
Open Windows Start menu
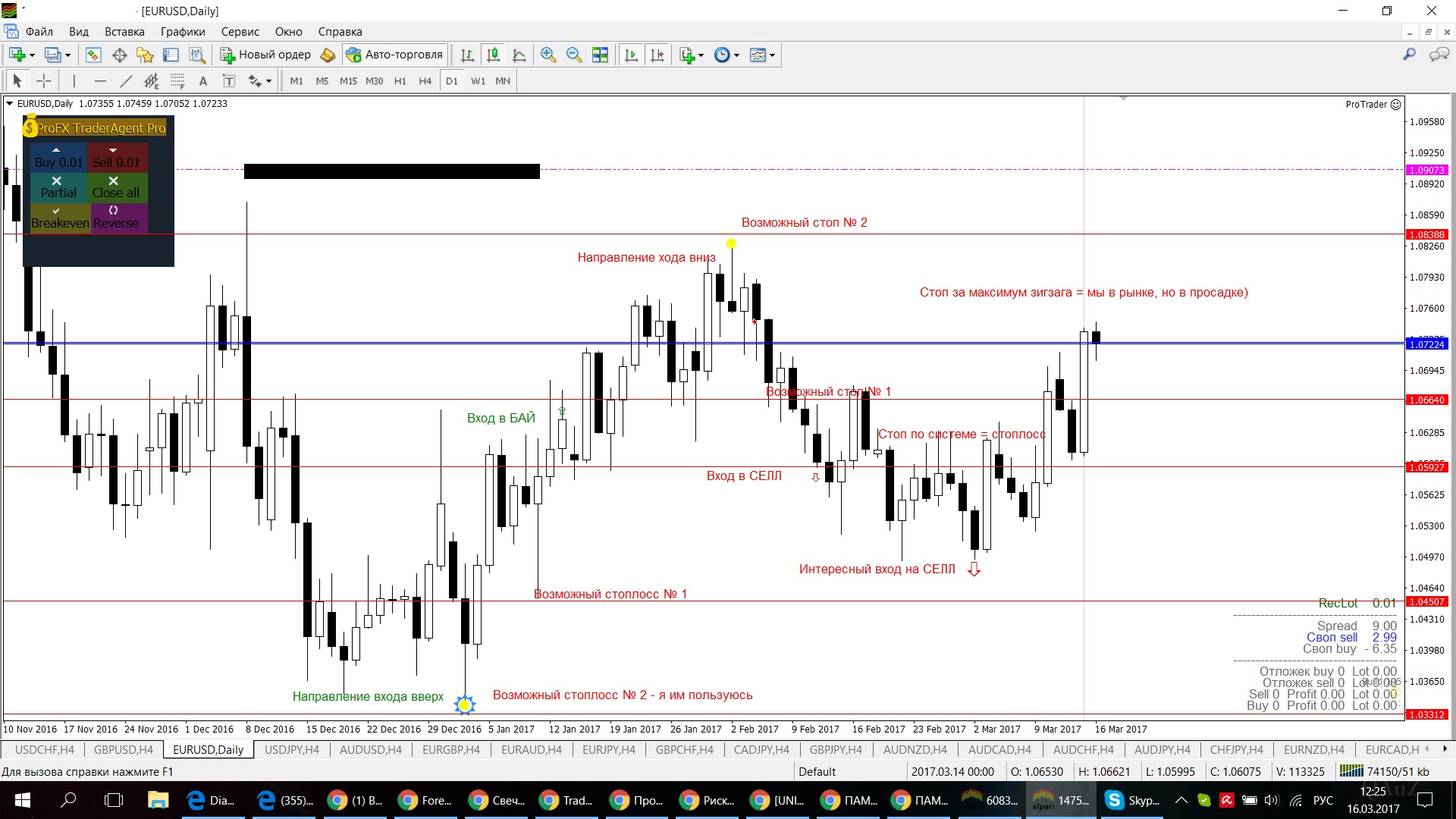point(22,800)
